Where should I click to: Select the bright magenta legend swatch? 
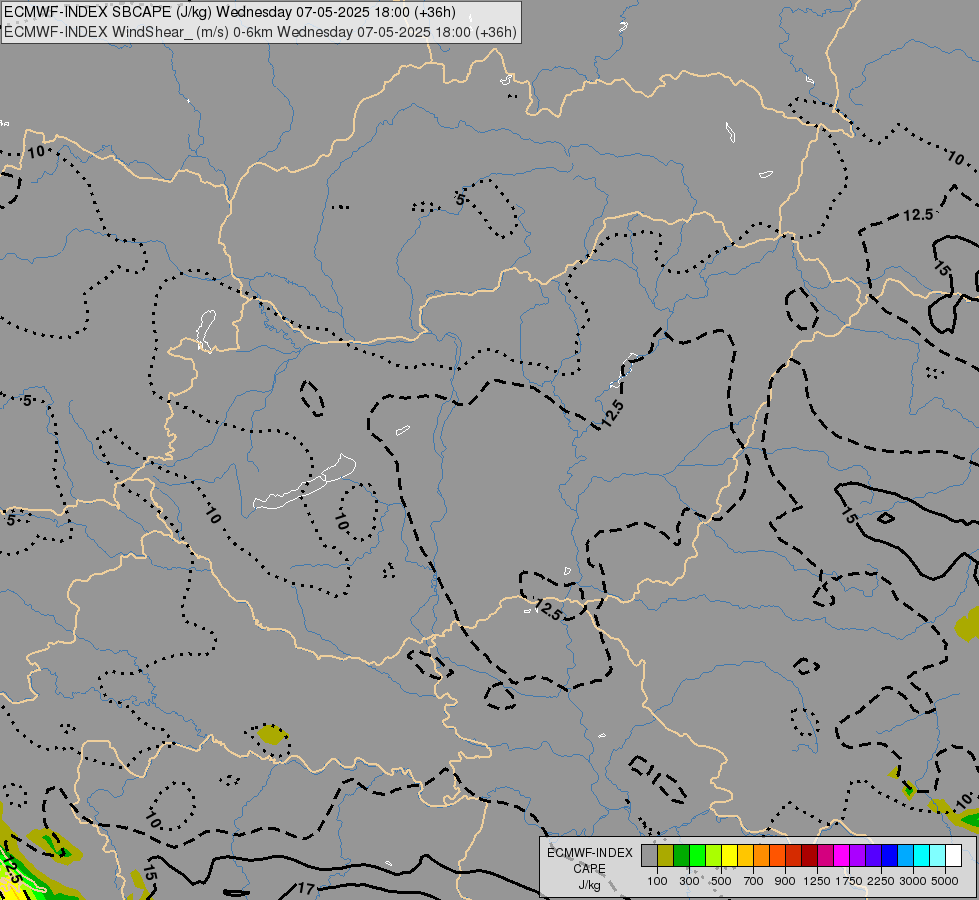pos(842,855)
